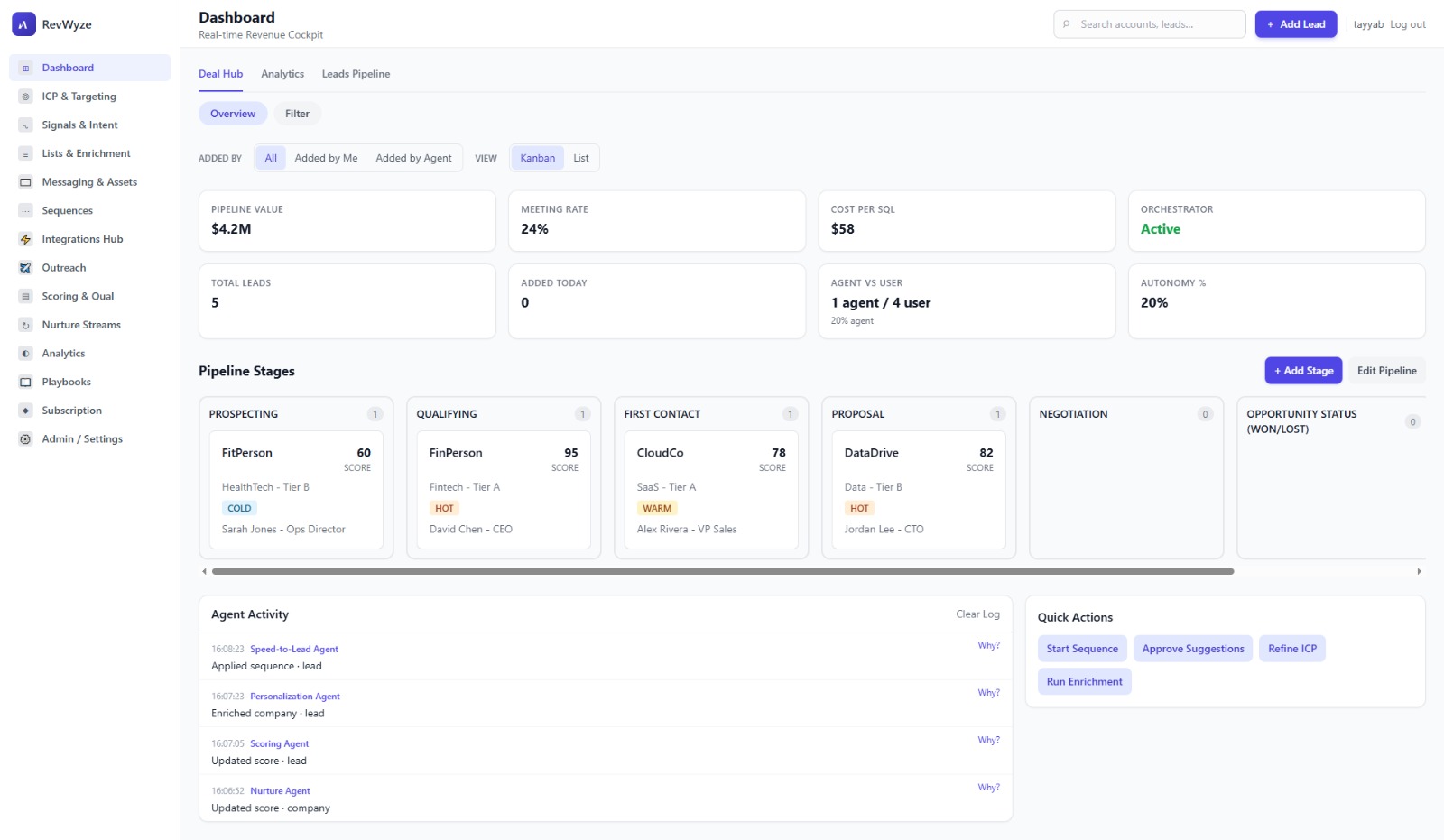Switch view to List mode
The height and width of the screenshot is (840, 1444).
point(581,158)
